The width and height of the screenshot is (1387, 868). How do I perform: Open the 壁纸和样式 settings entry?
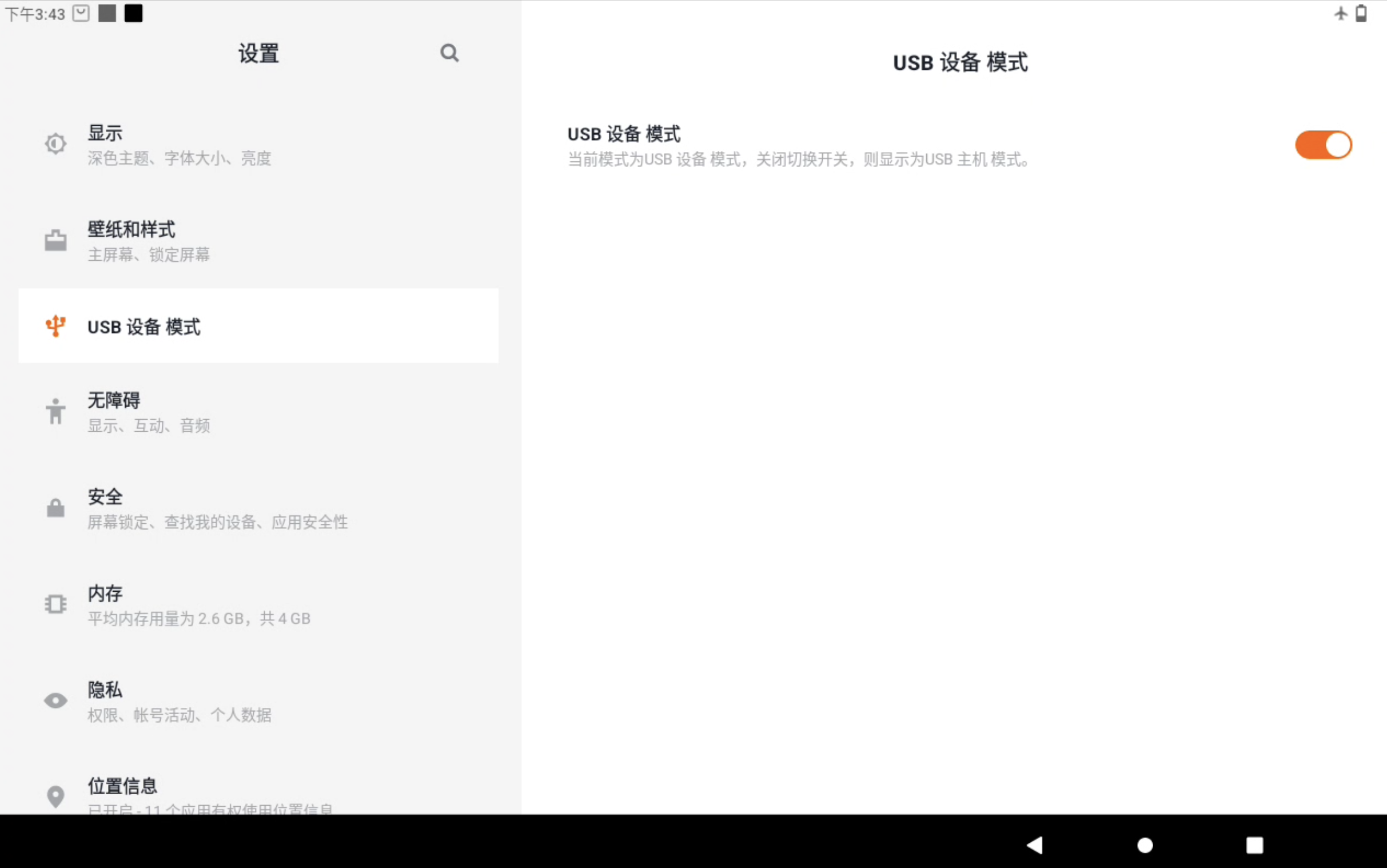click(258, 241)
